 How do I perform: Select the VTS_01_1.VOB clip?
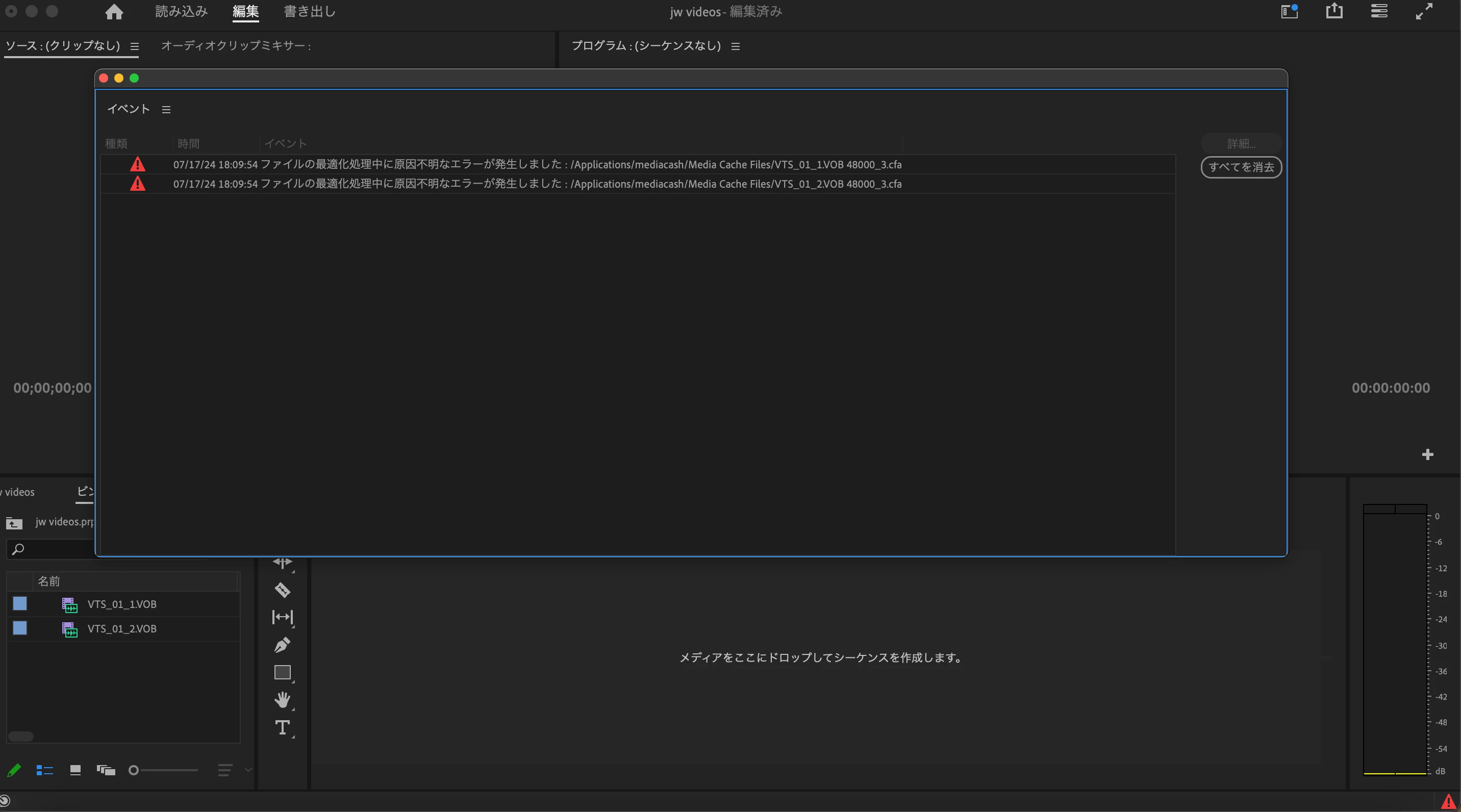pyautogui.click(x=122, y=604)
